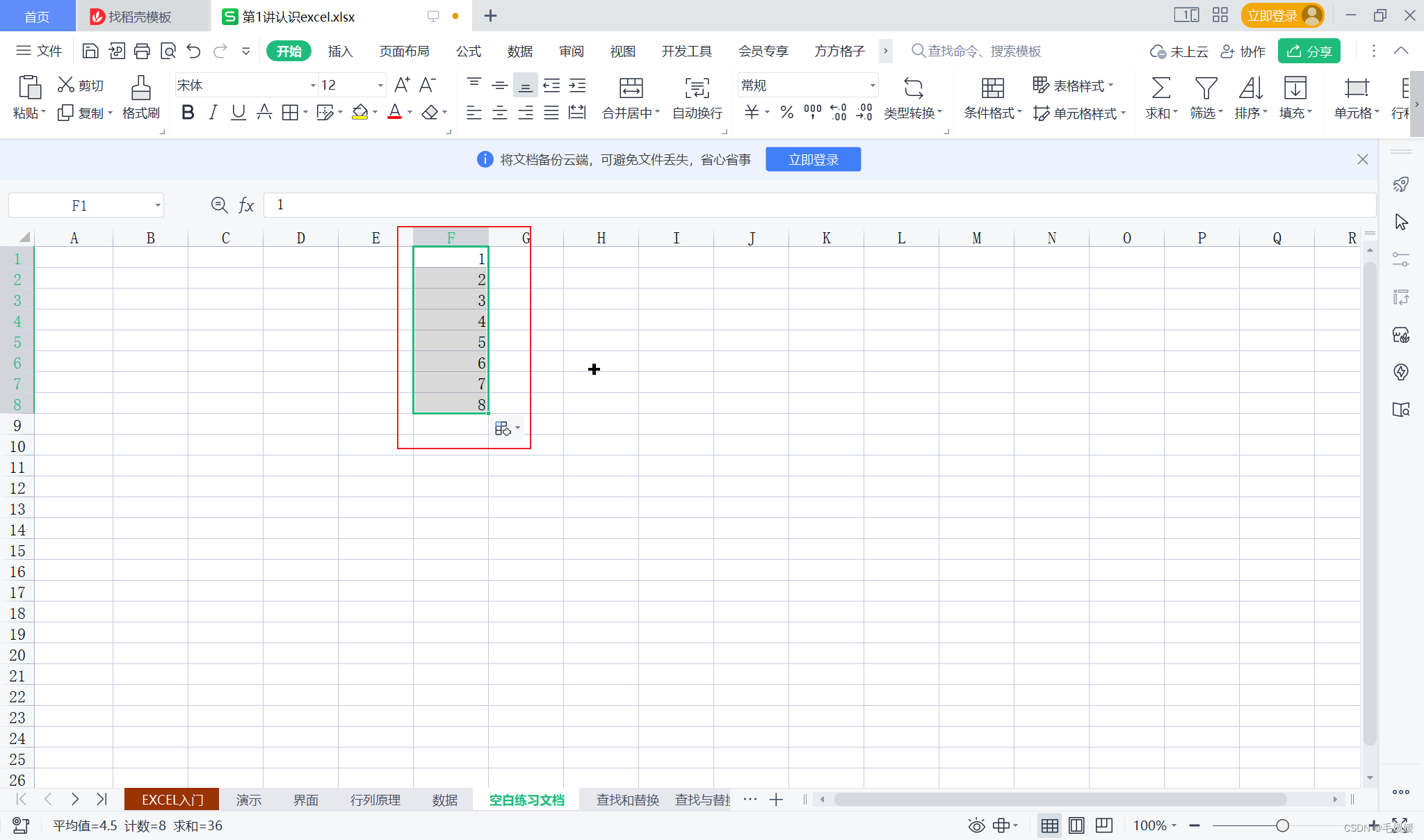Click the rocket icon in right sidebar
1424x840 pixels.
coord(1401,184)
